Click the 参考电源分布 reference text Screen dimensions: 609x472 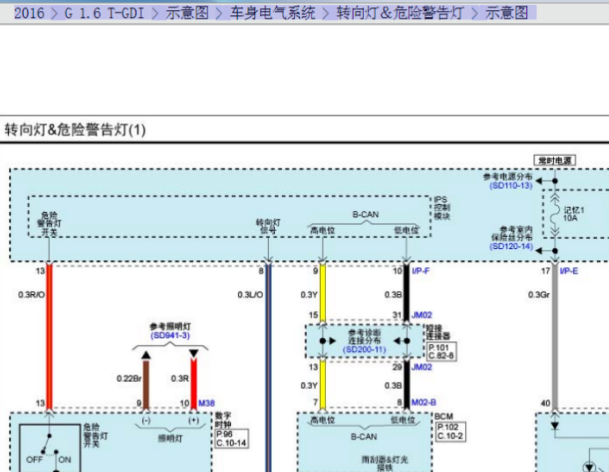(508, 177)
